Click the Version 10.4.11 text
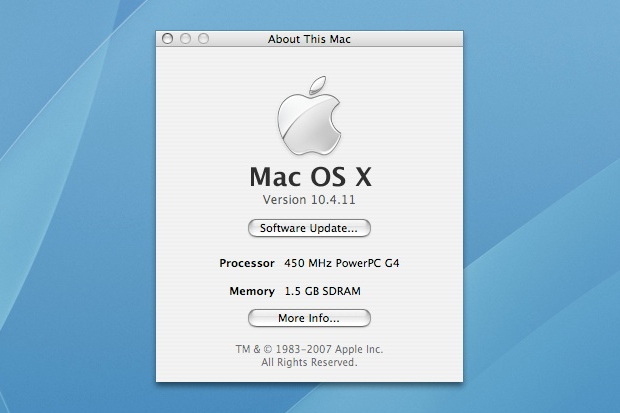Viewport: 620px width, 413px height. coord(309,200)
